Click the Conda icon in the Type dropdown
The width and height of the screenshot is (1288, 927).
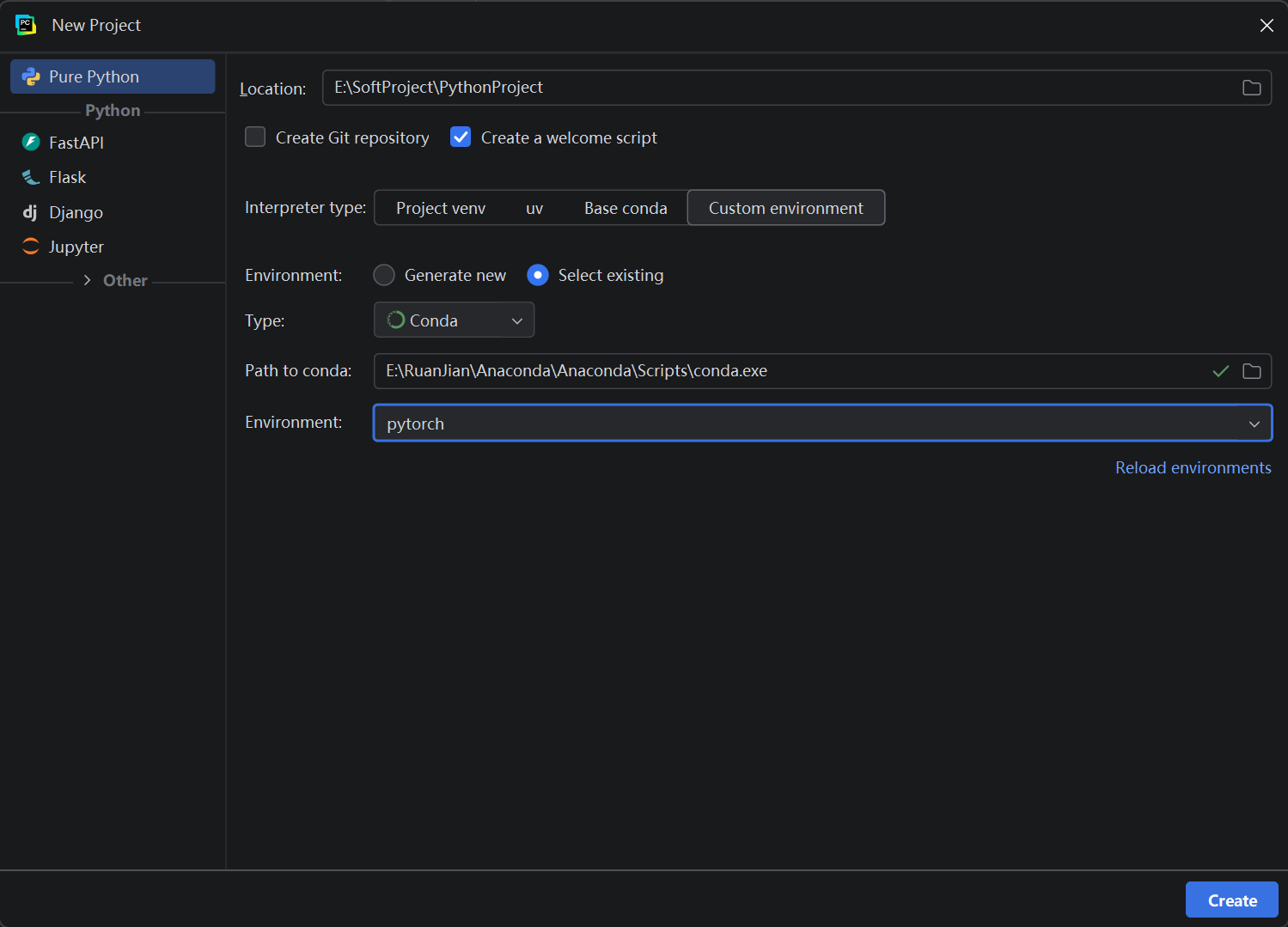(396, 320)
